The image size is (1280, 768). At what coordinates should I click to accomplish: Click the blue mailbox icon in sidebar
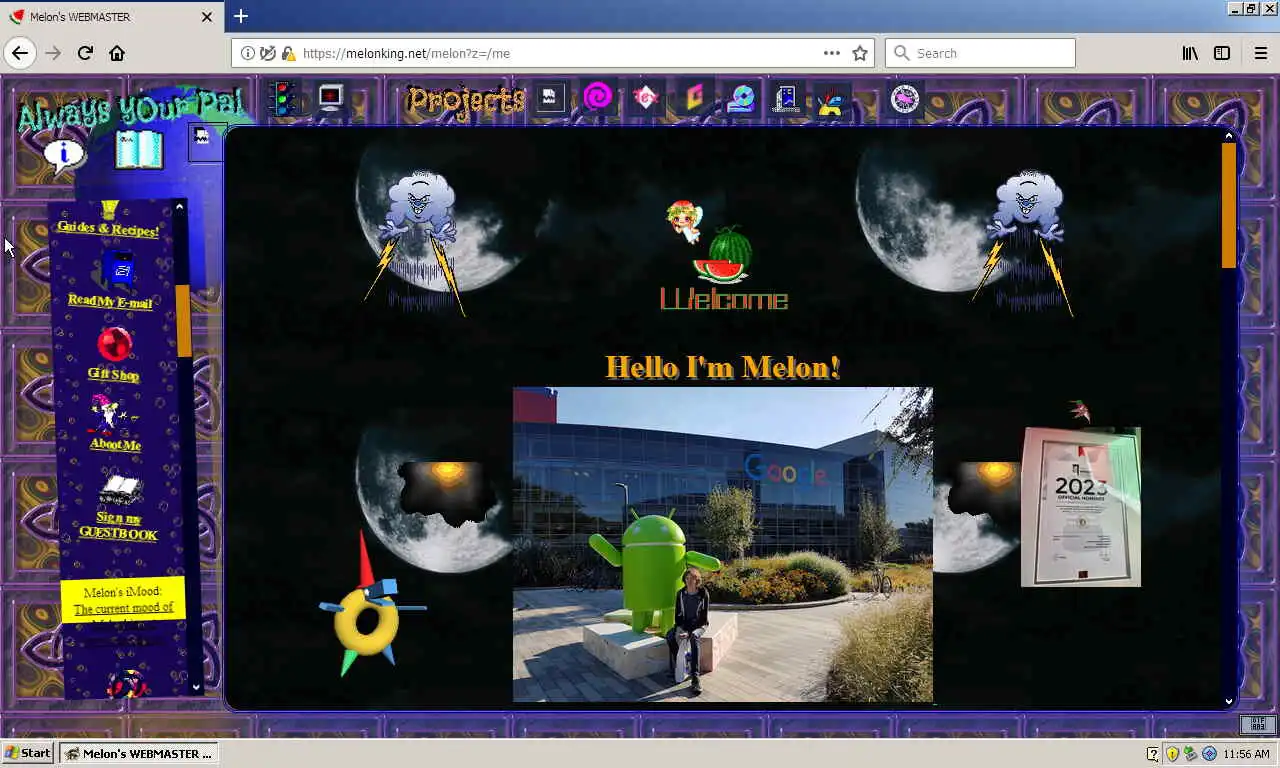click(x=118, y=270)
